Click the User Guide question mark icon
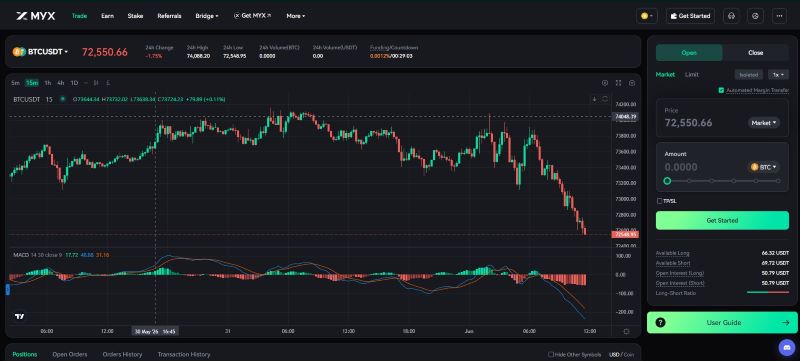800x361 pixels. tap(660, 322)
